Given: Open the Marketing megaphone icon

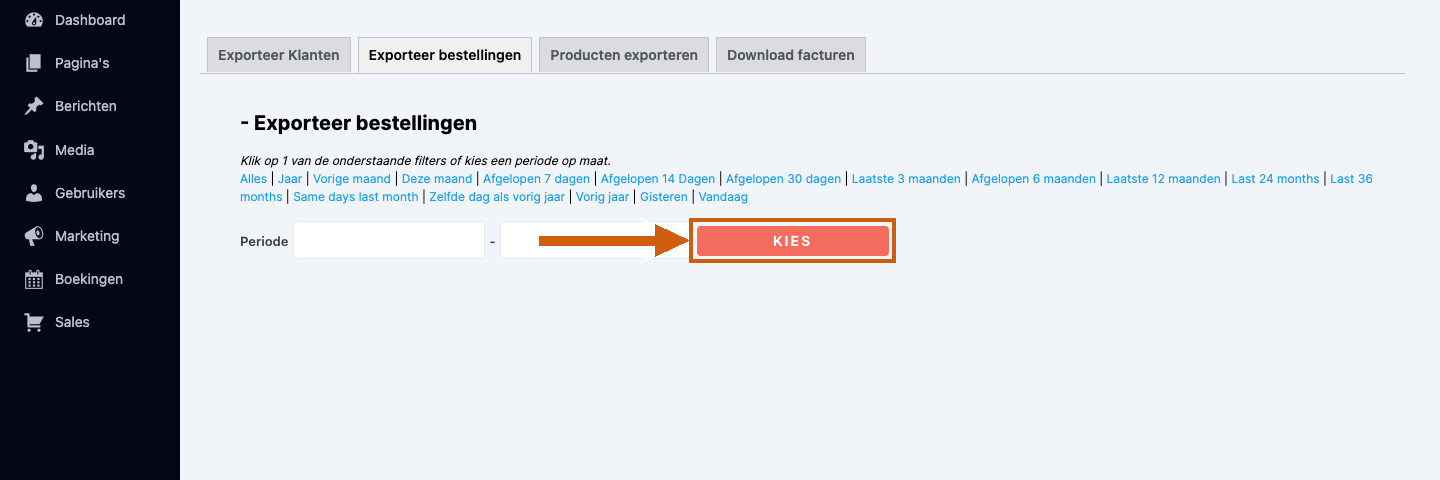Looking at the screenshot, I should click(34, 236).
